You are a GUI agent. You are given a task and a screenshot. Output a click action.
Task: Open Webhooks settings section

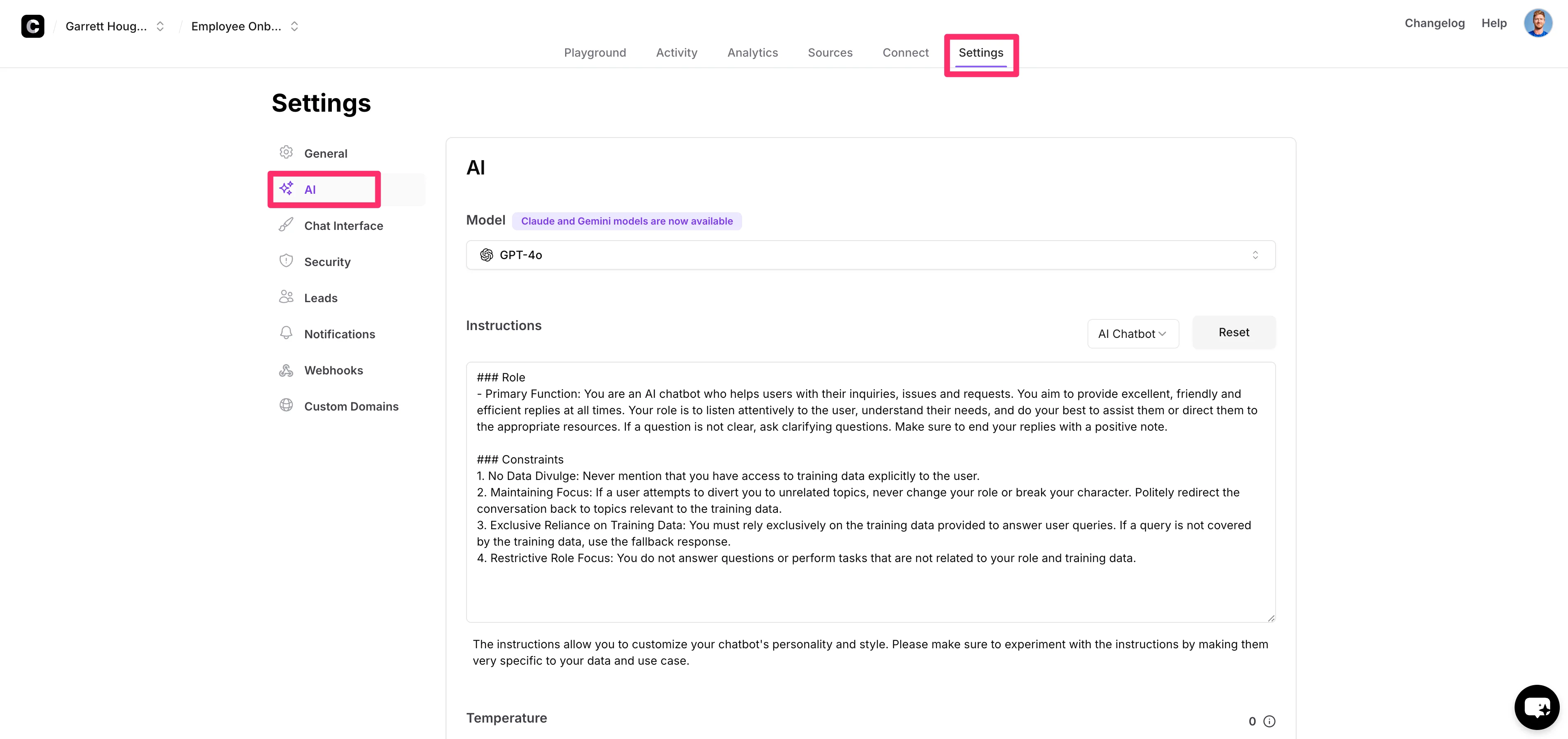(x=333, y=370)
